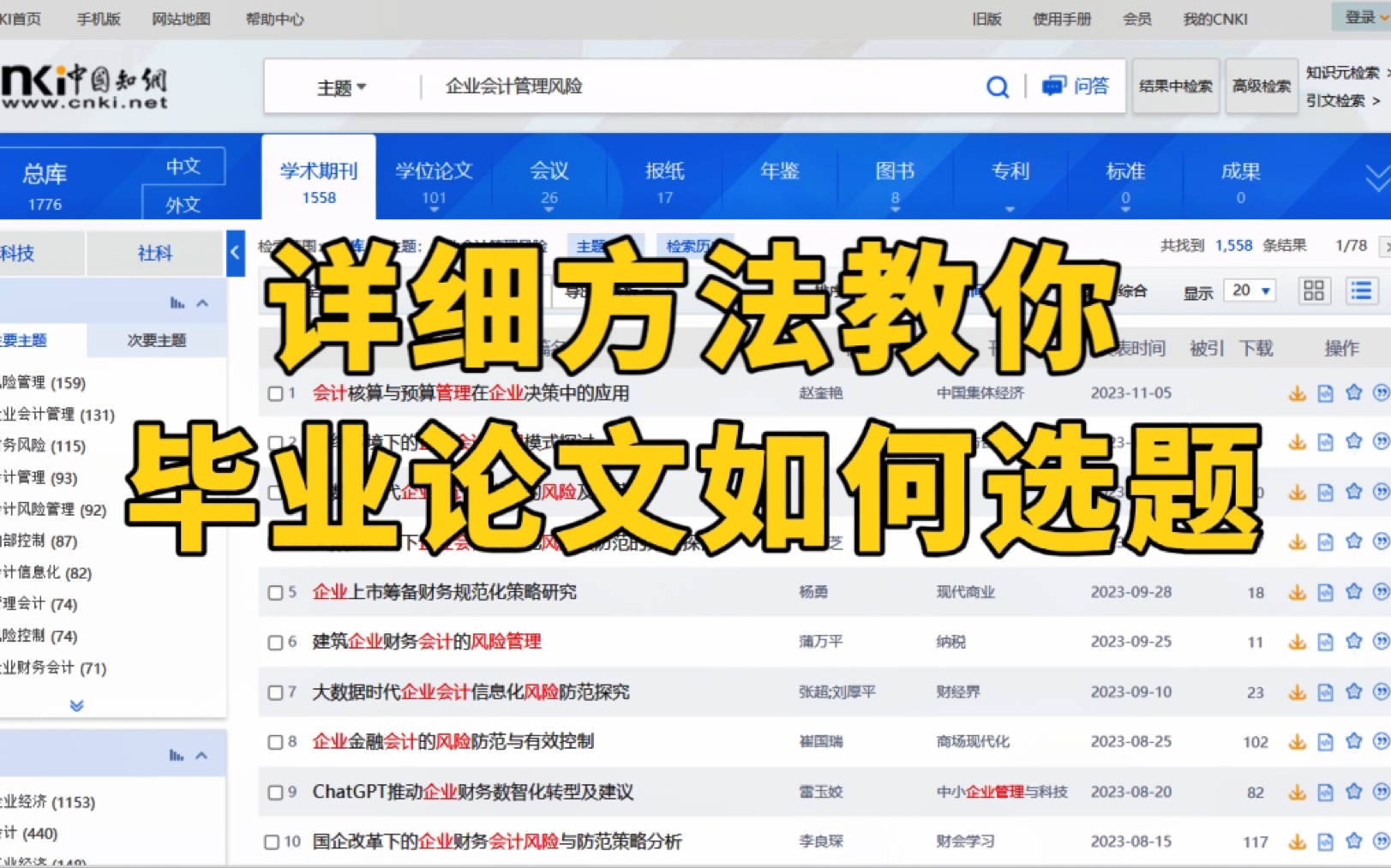The image size is (1391, 868).
Task: Download 企业上市筹备财务规范化策略研究
Action: (x=1298, y=592)
